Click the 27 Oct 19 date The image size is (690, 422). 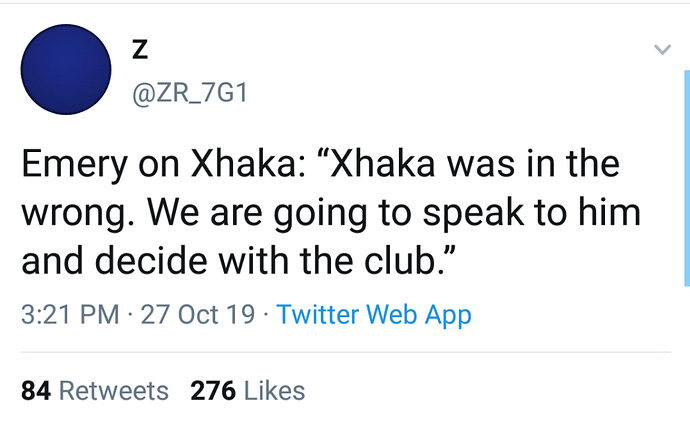[198, 315]
